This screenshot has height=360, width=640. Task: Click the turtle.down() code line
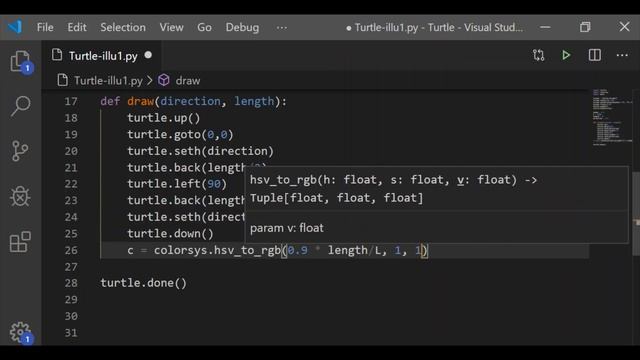click(x=170, y=233)
